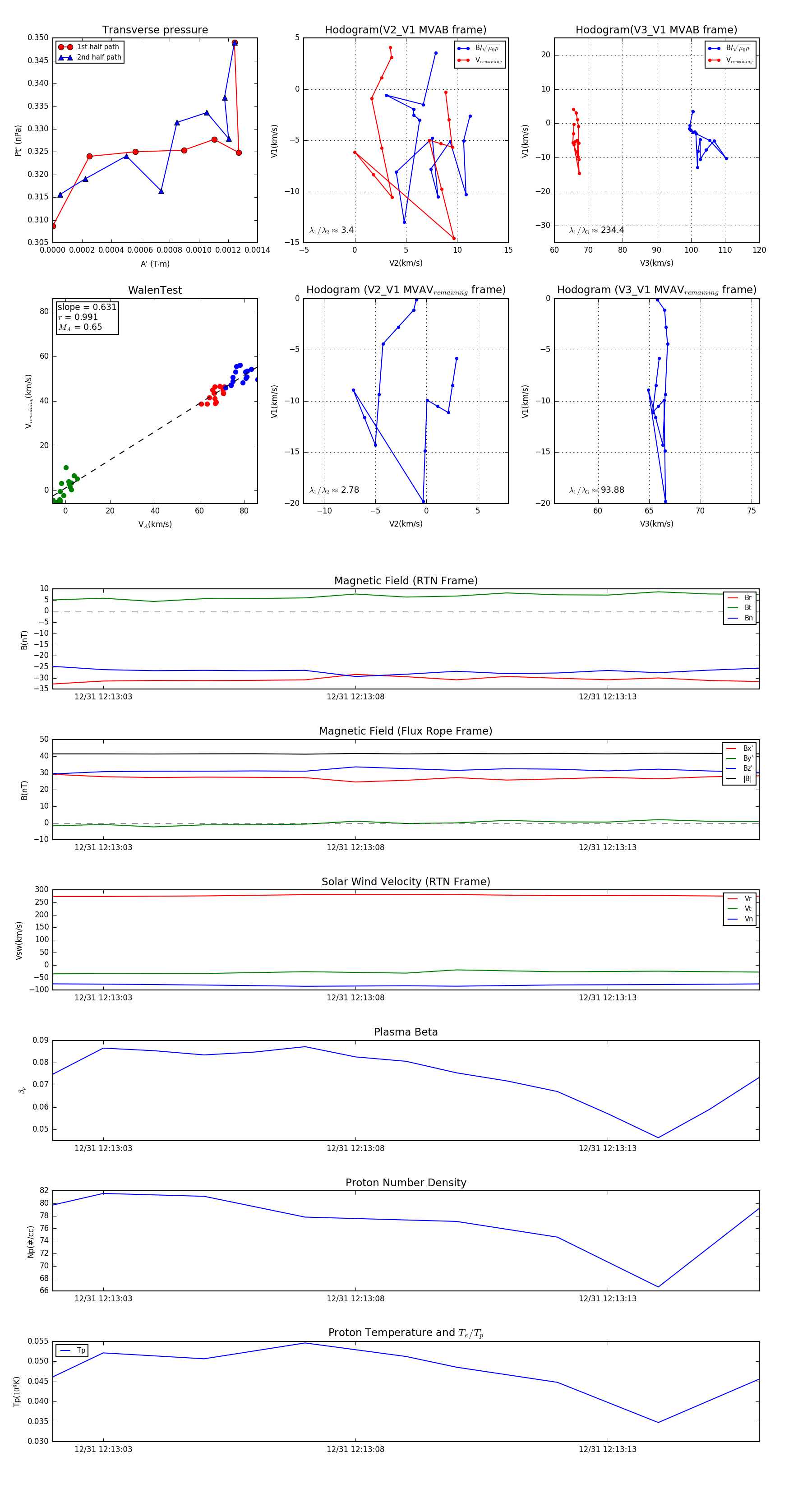Click the 'Hodogram(V2_V1 MVAB frame)' title
The height and width of the screenshot is (1489, 812).
point(406,30)
